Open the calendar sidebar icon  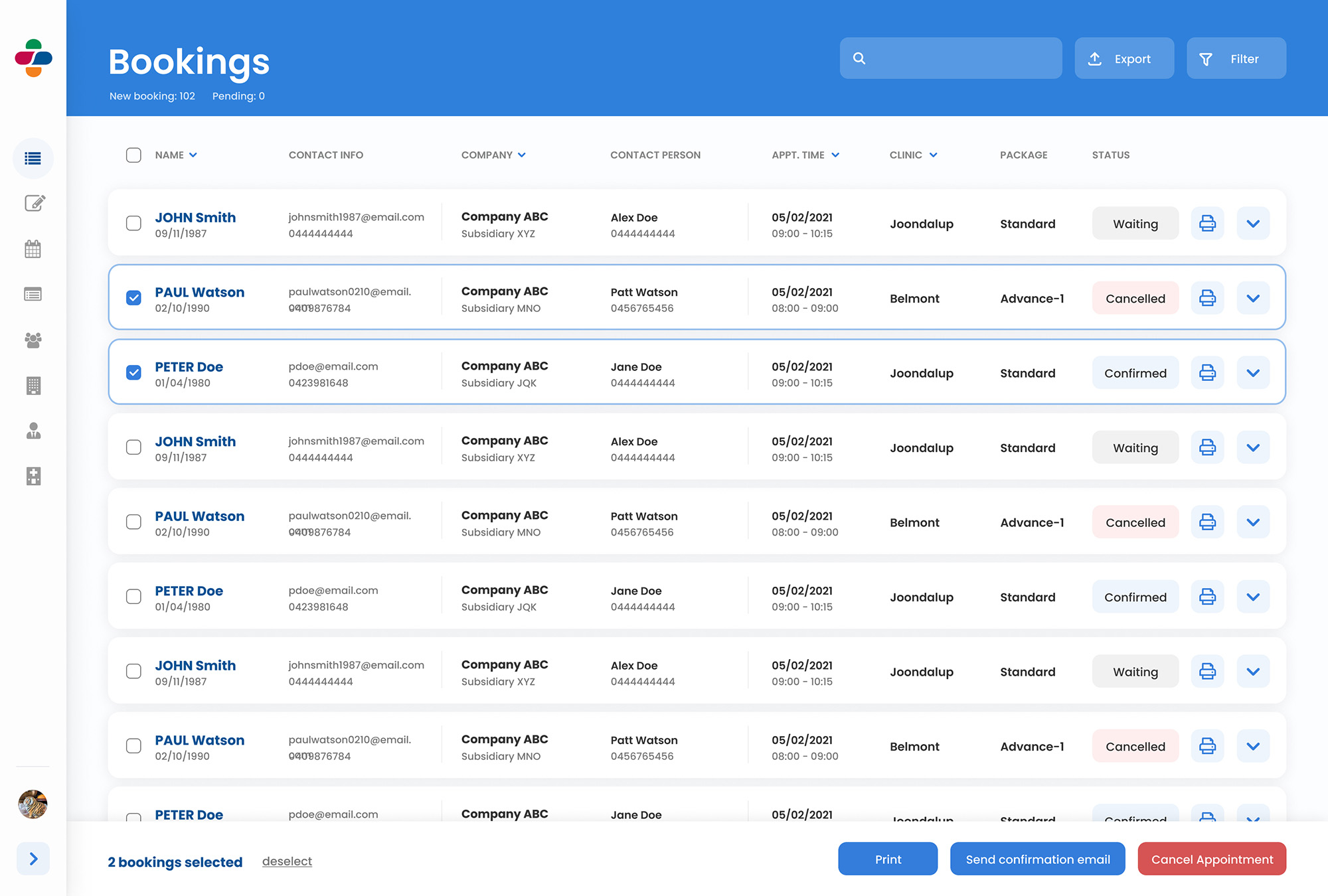[33, 250]
